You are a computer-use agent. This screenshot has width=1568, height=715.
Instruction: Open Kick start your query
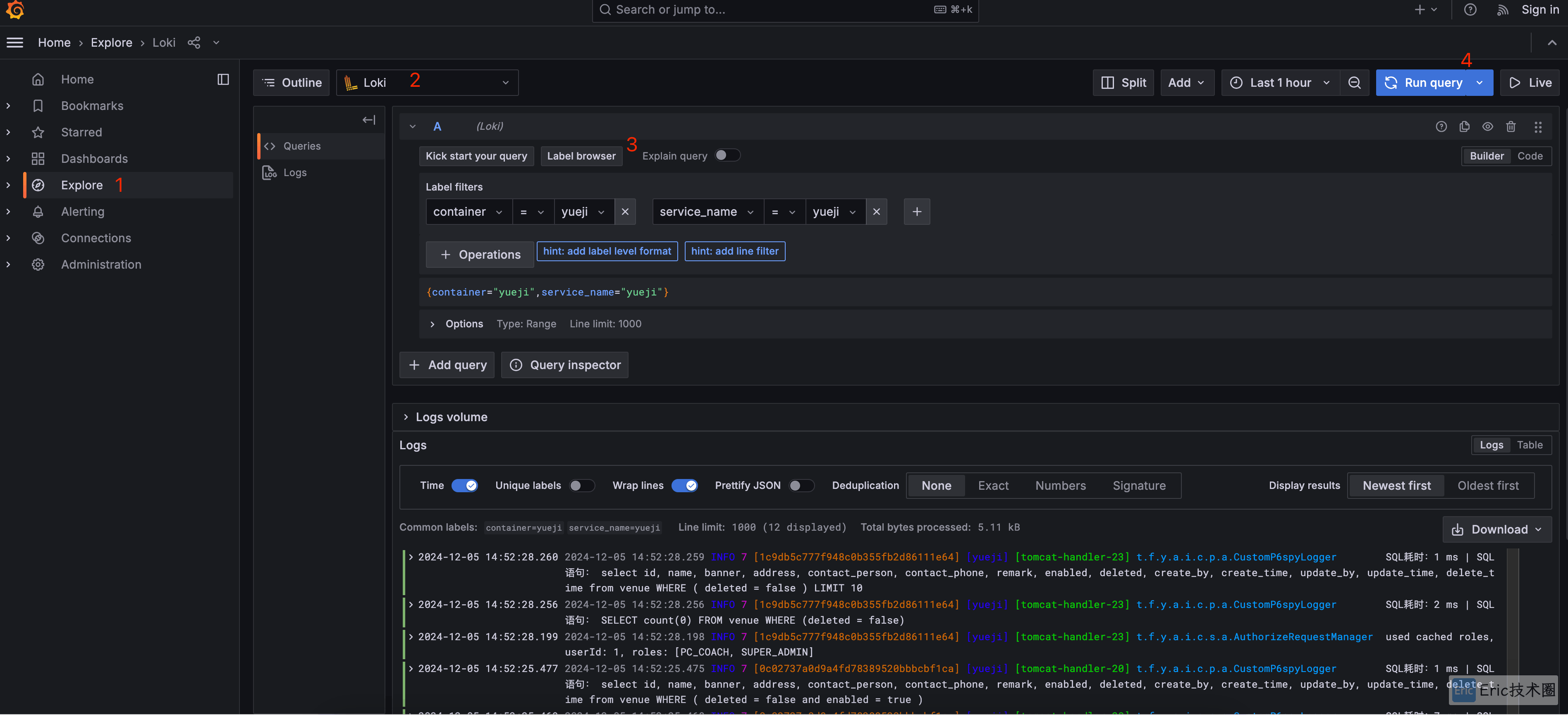point(477,156)
